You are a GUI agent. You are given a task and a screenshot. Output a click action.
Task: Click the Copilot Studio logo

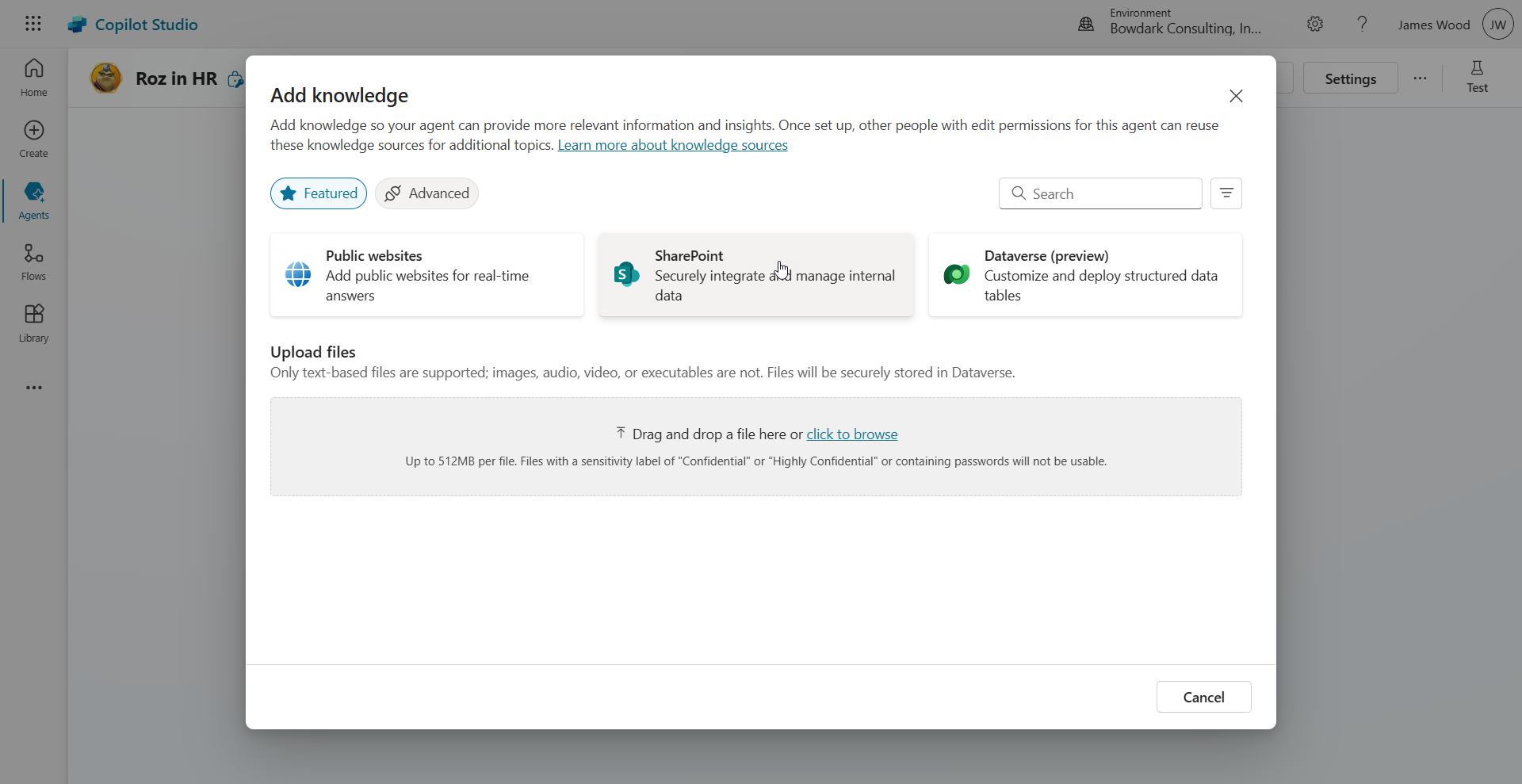click(77, 25)
